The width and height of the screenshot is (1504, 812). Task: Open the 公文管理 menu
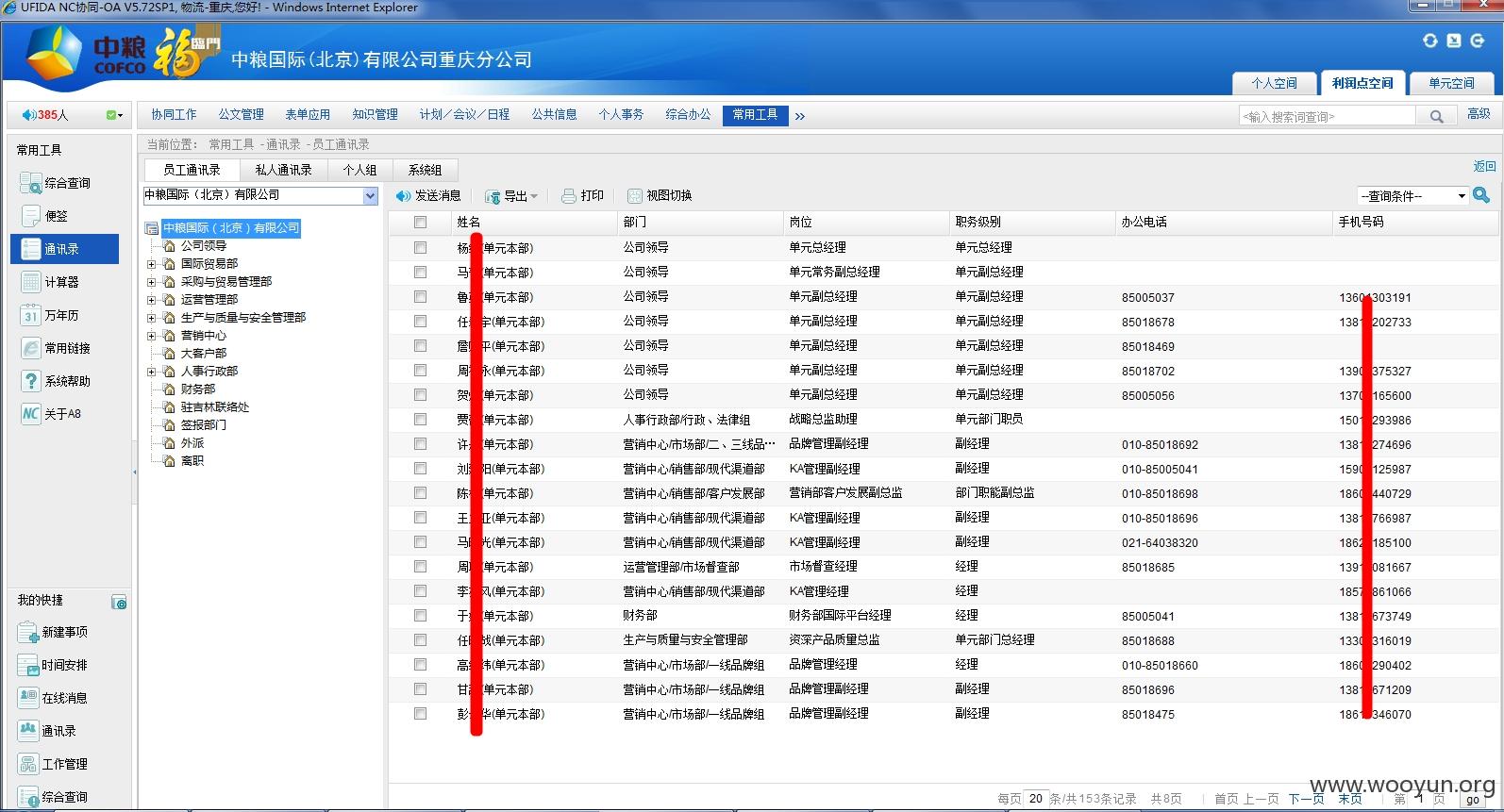pyautogui.click(x=242, y=114)
